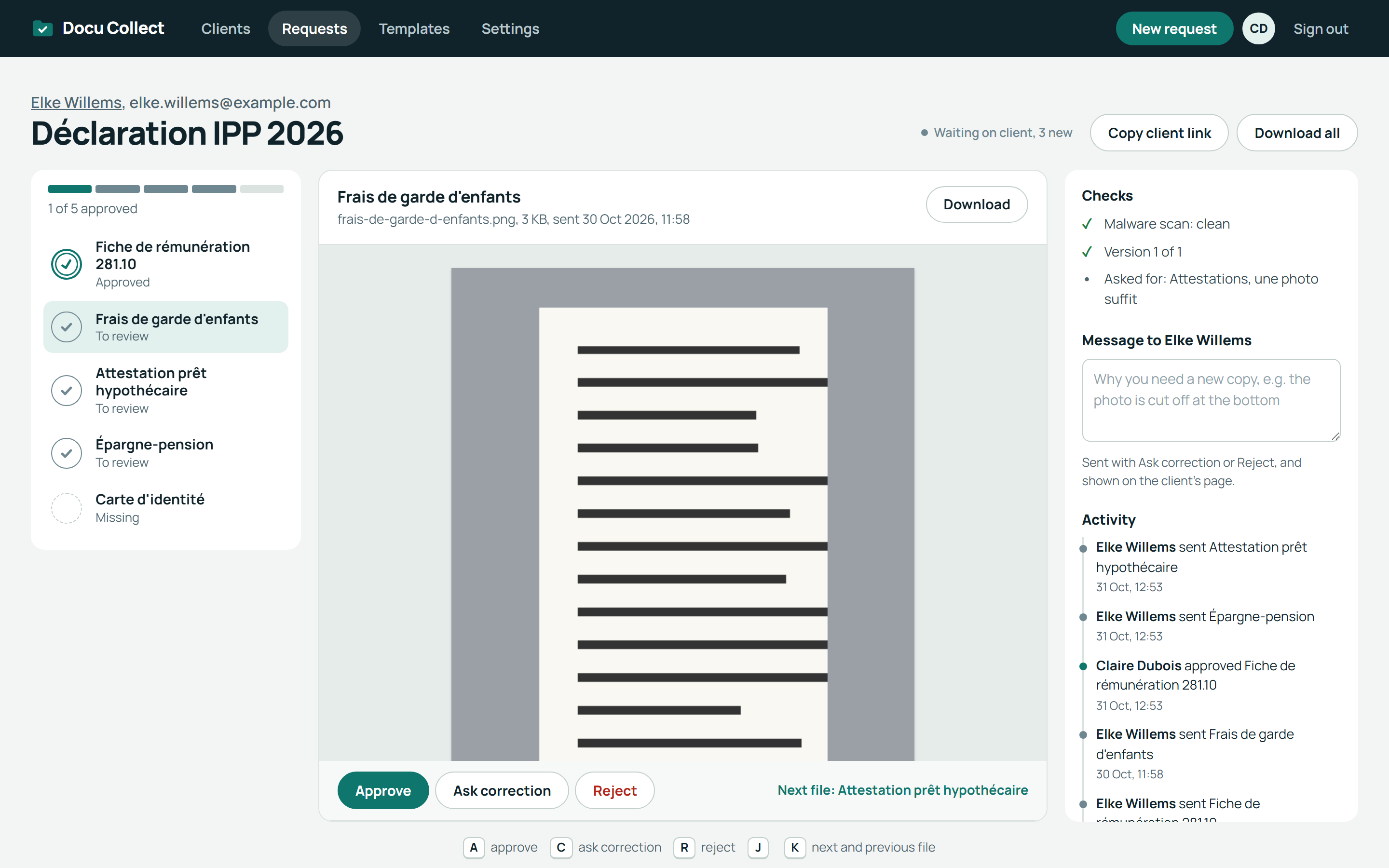Image resolution: width=1389 pixels, height=868 pixels.
Task: Click the R reject shortcut key badge
Action: point(684,847)
